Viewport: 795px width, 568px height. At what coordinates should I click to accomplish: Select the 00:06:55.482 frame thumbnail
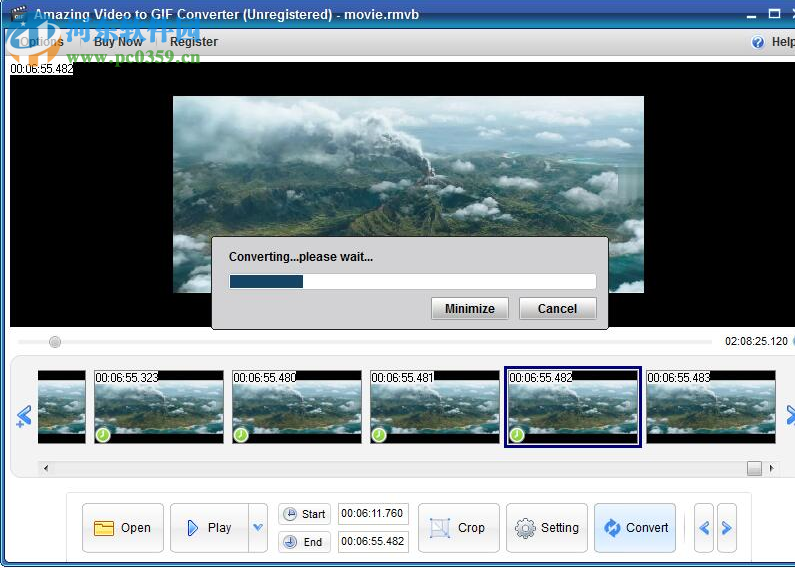[x=573, y=407]
